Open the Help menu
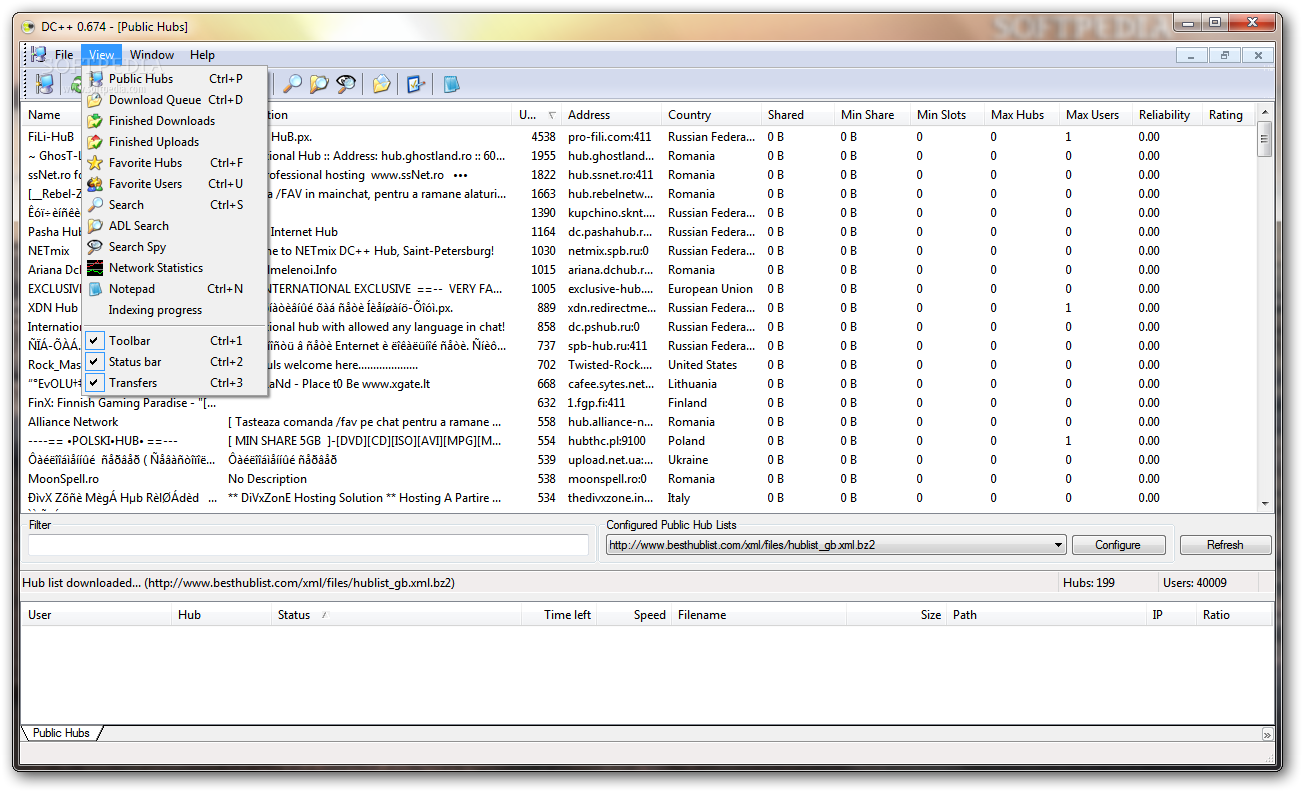 click(x=202, y=55)
